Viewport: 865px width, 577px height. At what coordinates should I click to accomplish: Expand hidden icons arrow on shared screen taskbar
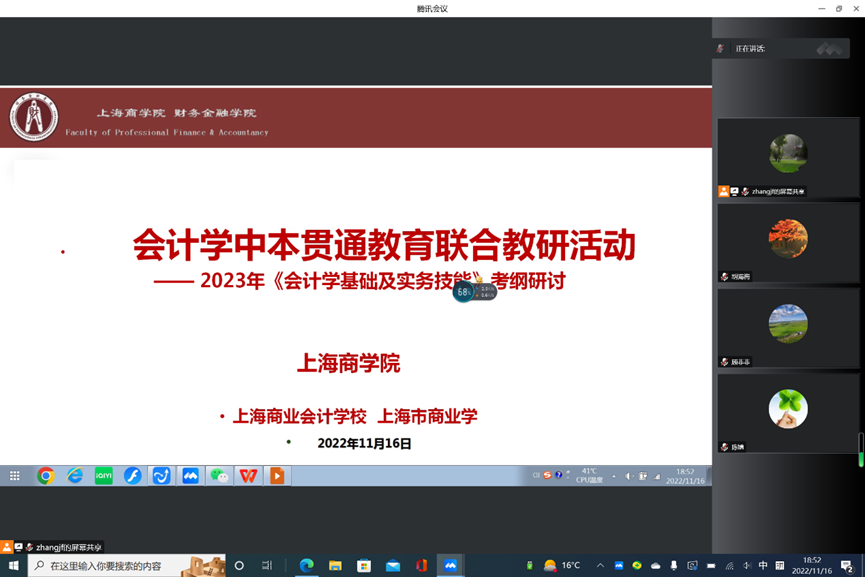coord(613,475)
